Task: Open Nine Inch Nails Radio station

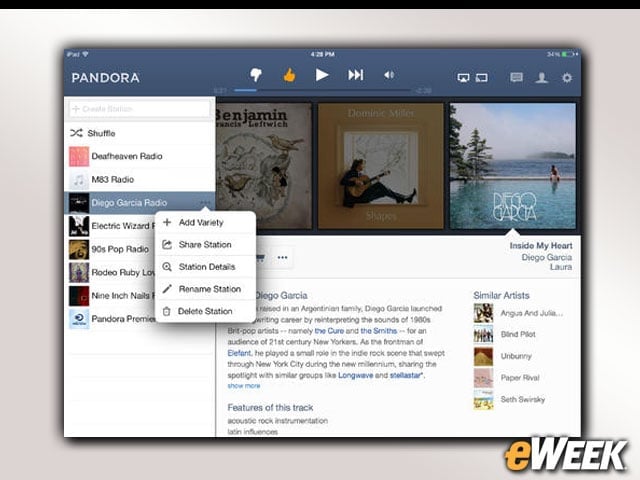Action: (110, 296)
